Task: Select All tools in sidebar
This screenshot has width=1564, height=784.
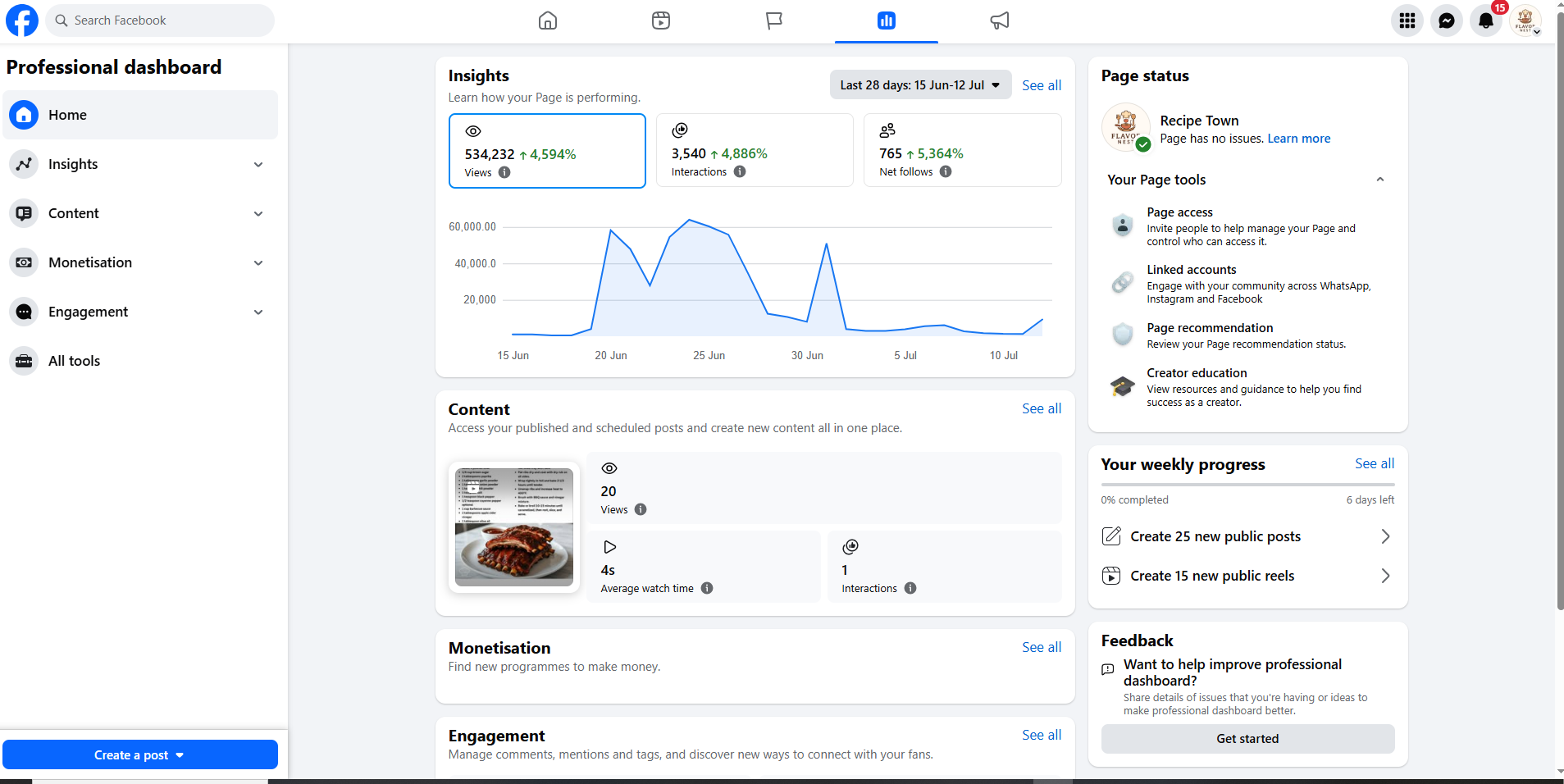Action: click(140, 361)
